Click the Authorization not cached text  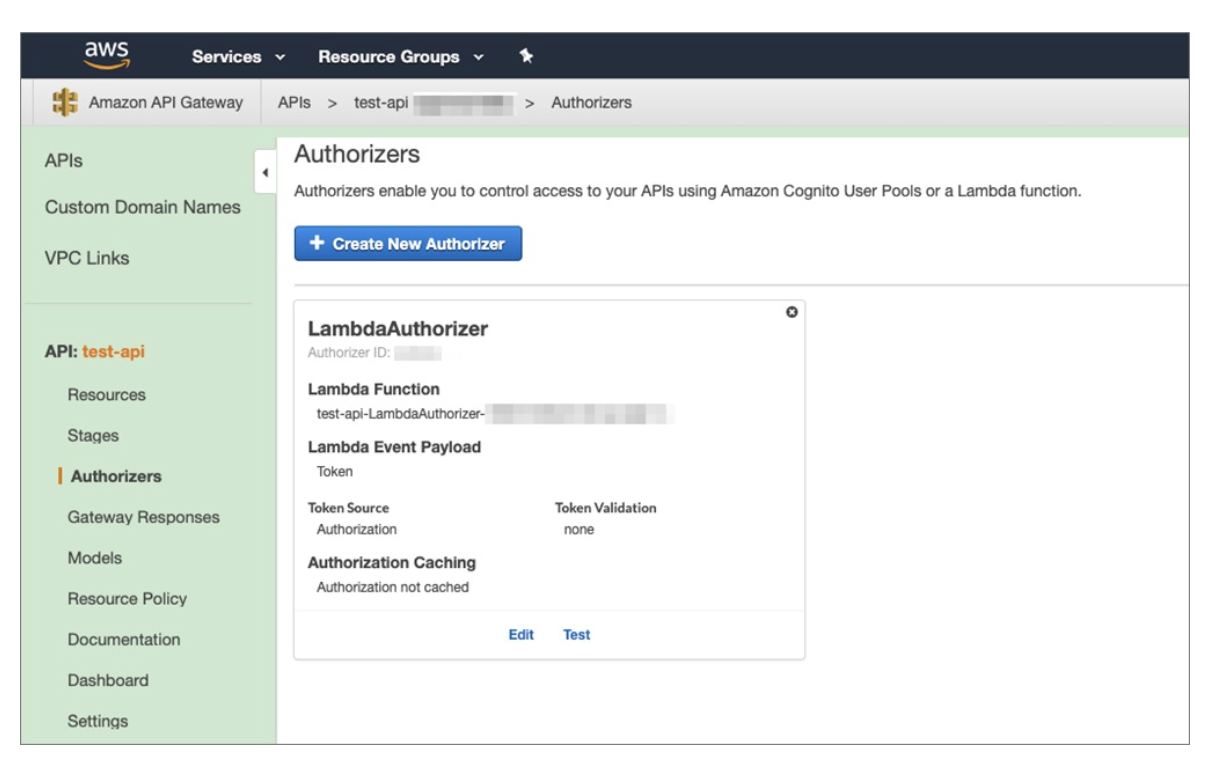[x=393, y=587]
